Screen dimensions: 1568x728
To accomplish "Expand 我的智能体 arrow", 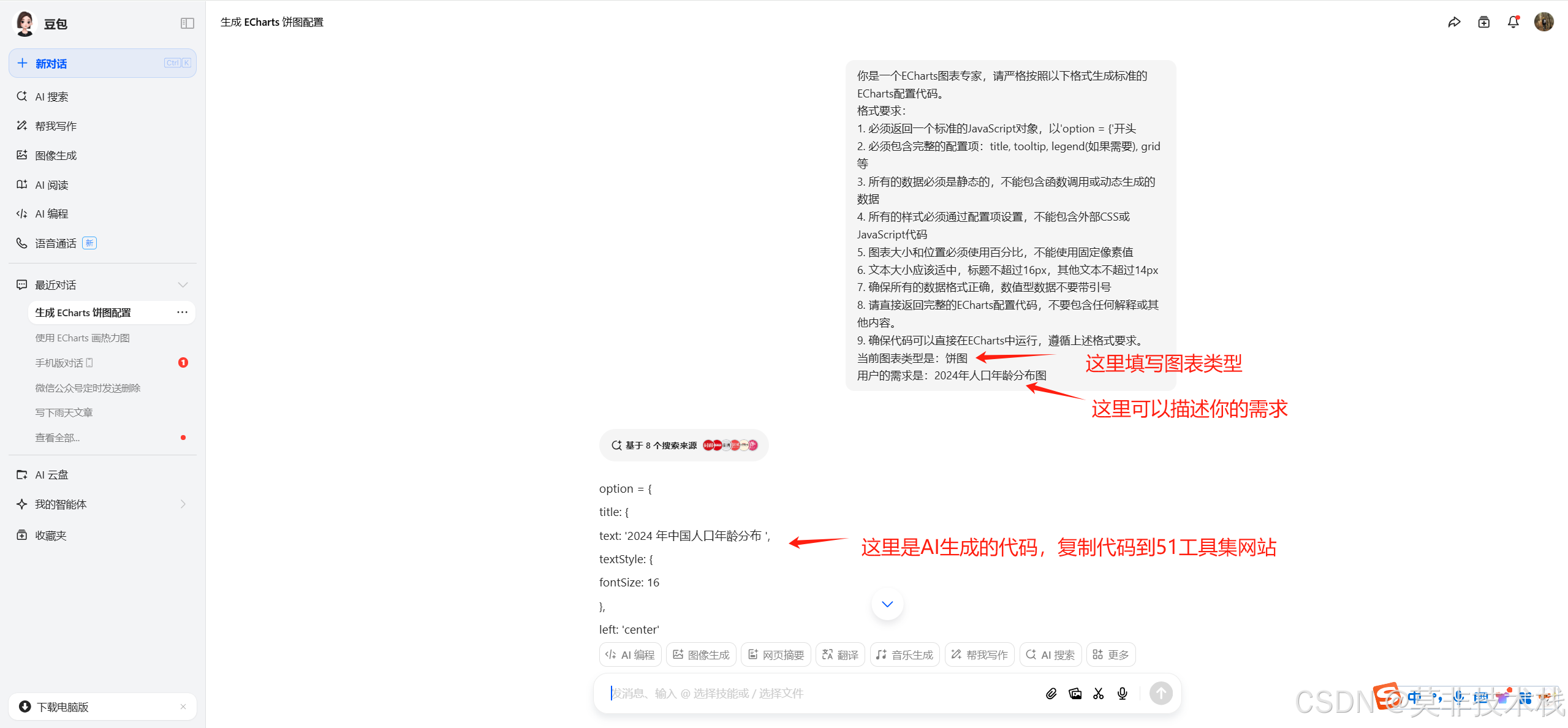I will tap(183, 504).
